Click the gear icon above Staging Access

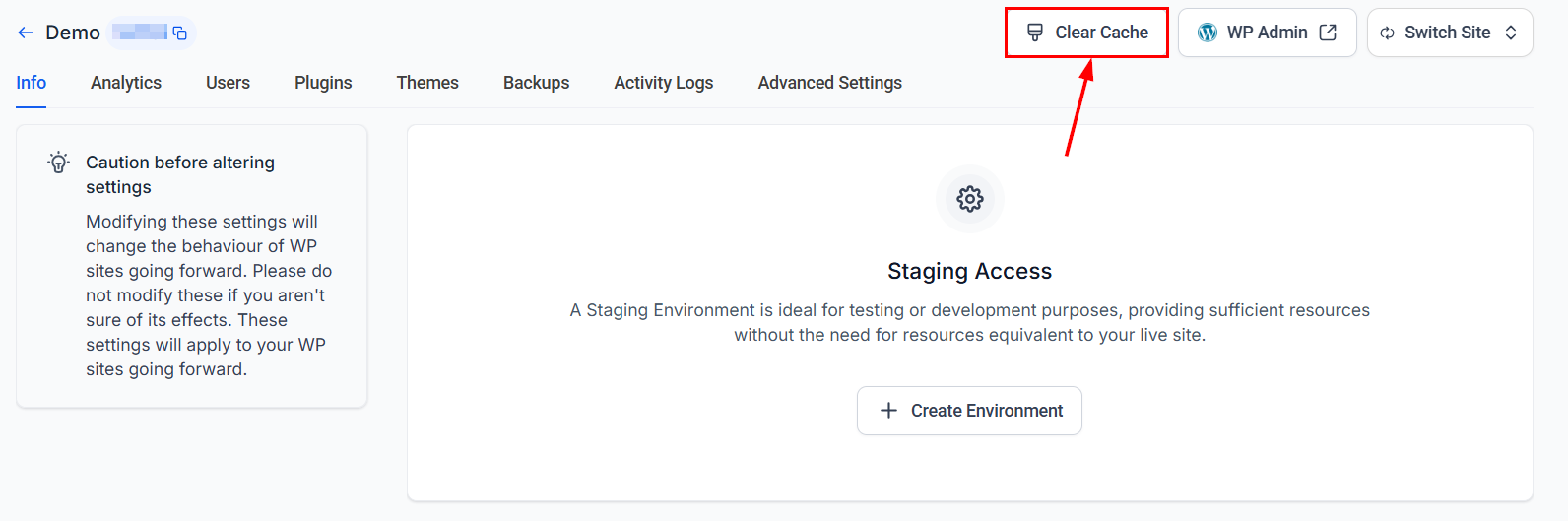coord(970,199)
